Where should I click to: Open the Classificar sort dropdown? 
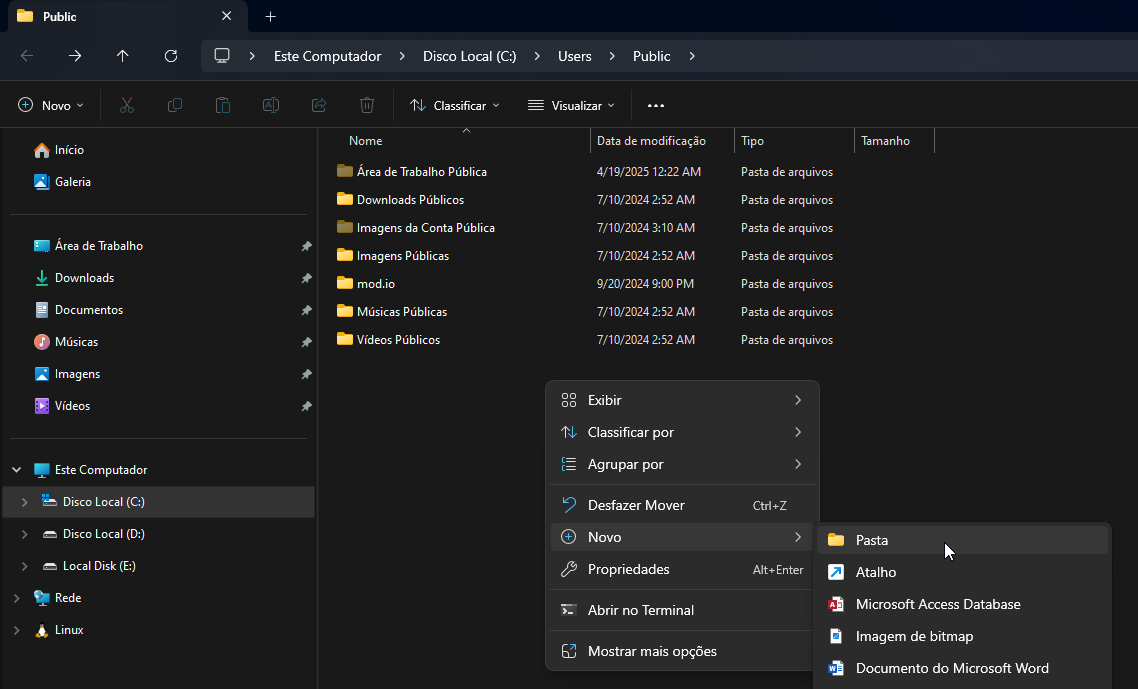pyautogui.click(x=455, y=105)
